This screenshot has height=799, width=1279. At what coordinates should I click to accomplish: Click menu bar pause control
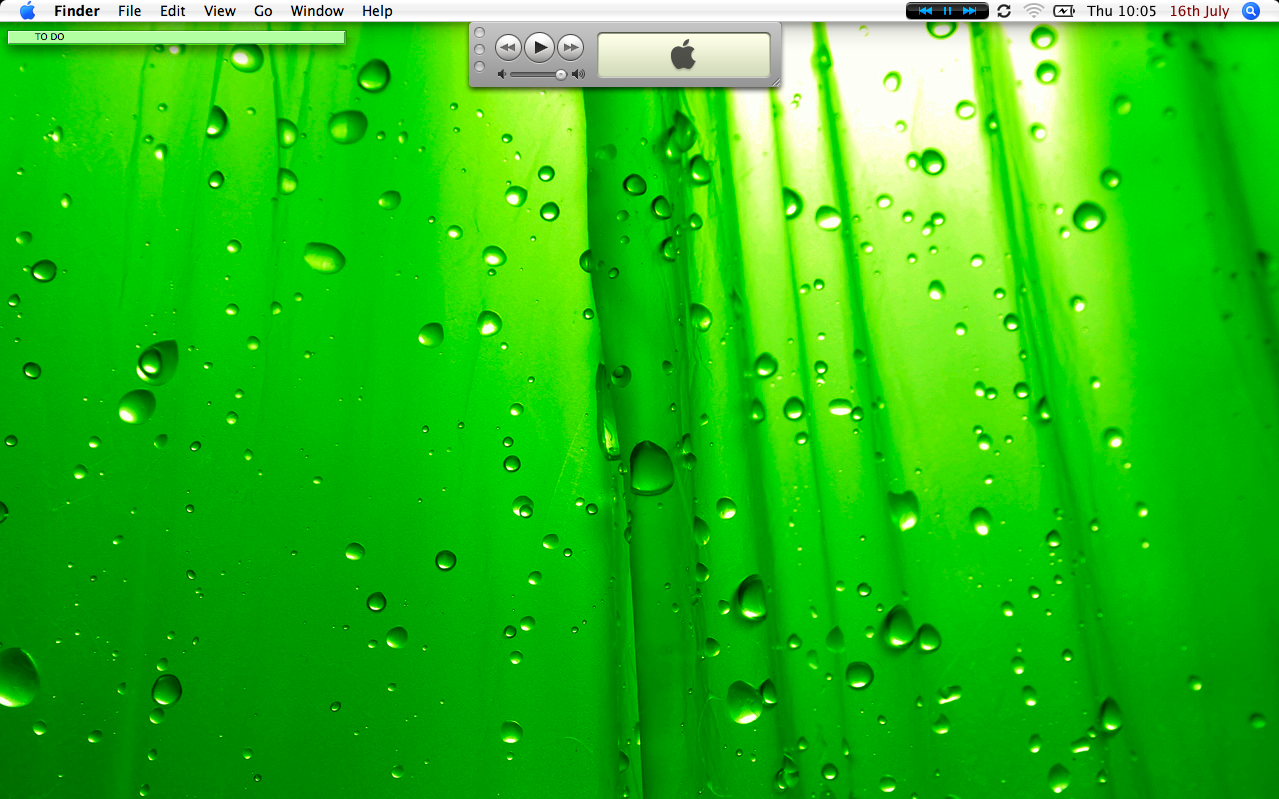pyautogui.click(x=947, y=11)
